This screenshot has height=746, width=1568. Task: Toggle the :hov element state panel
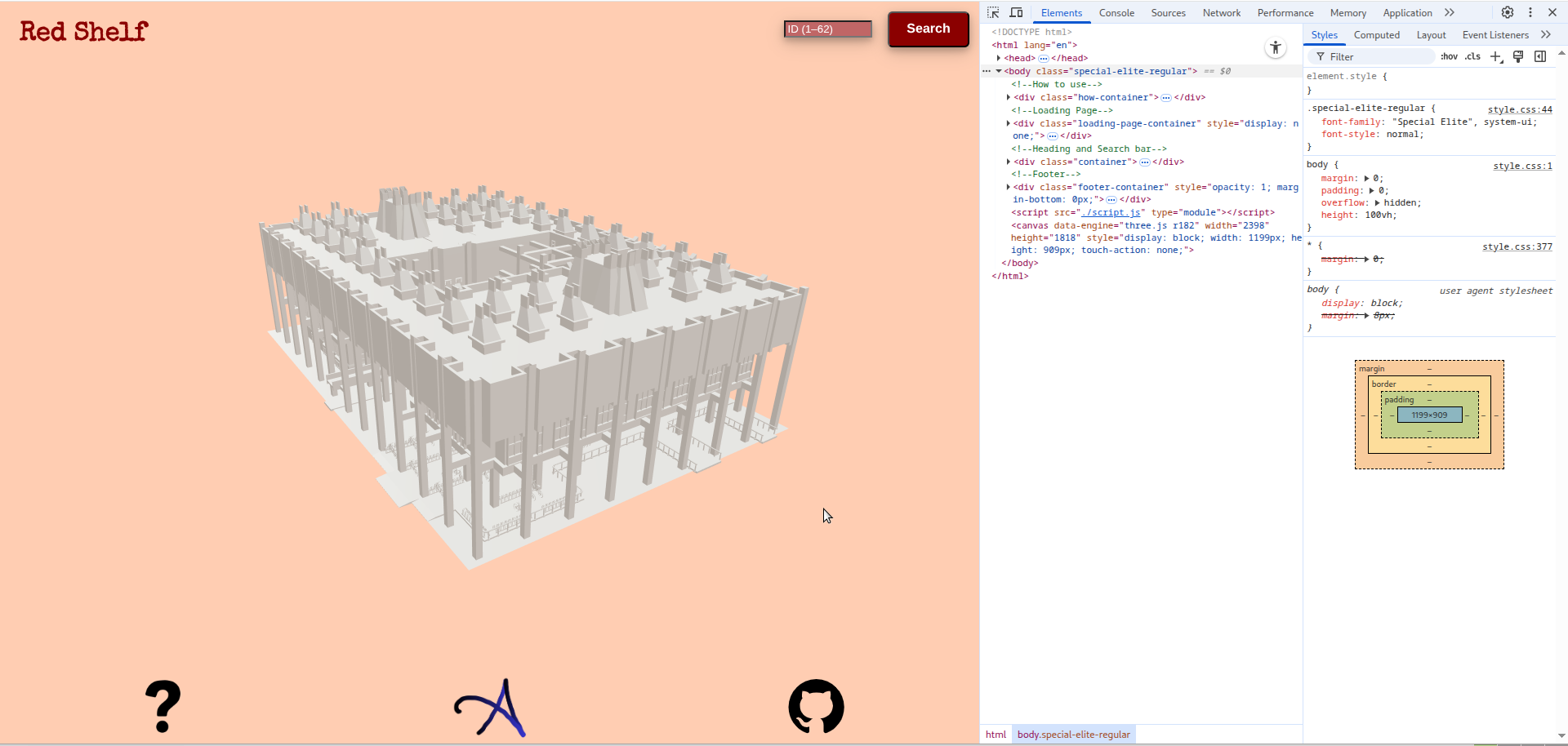coord(1449,56)
